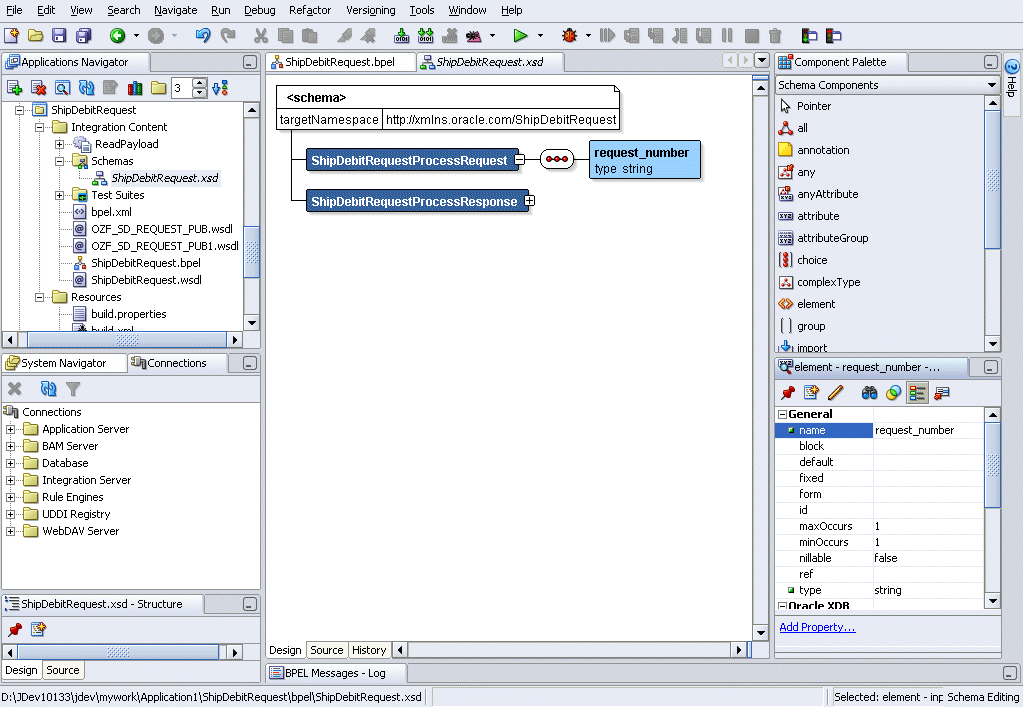The width and height of the screenshot is (1023, 707).
Task: Select the choice schema component
Action: pos(812,260)
